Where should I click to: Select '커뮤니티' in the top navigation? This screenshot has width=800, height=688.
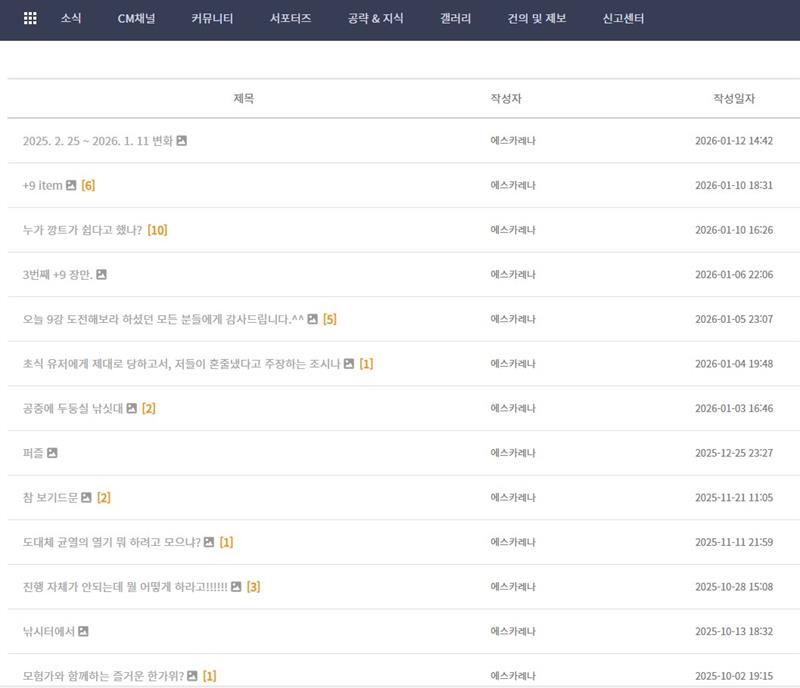[212, 19]
